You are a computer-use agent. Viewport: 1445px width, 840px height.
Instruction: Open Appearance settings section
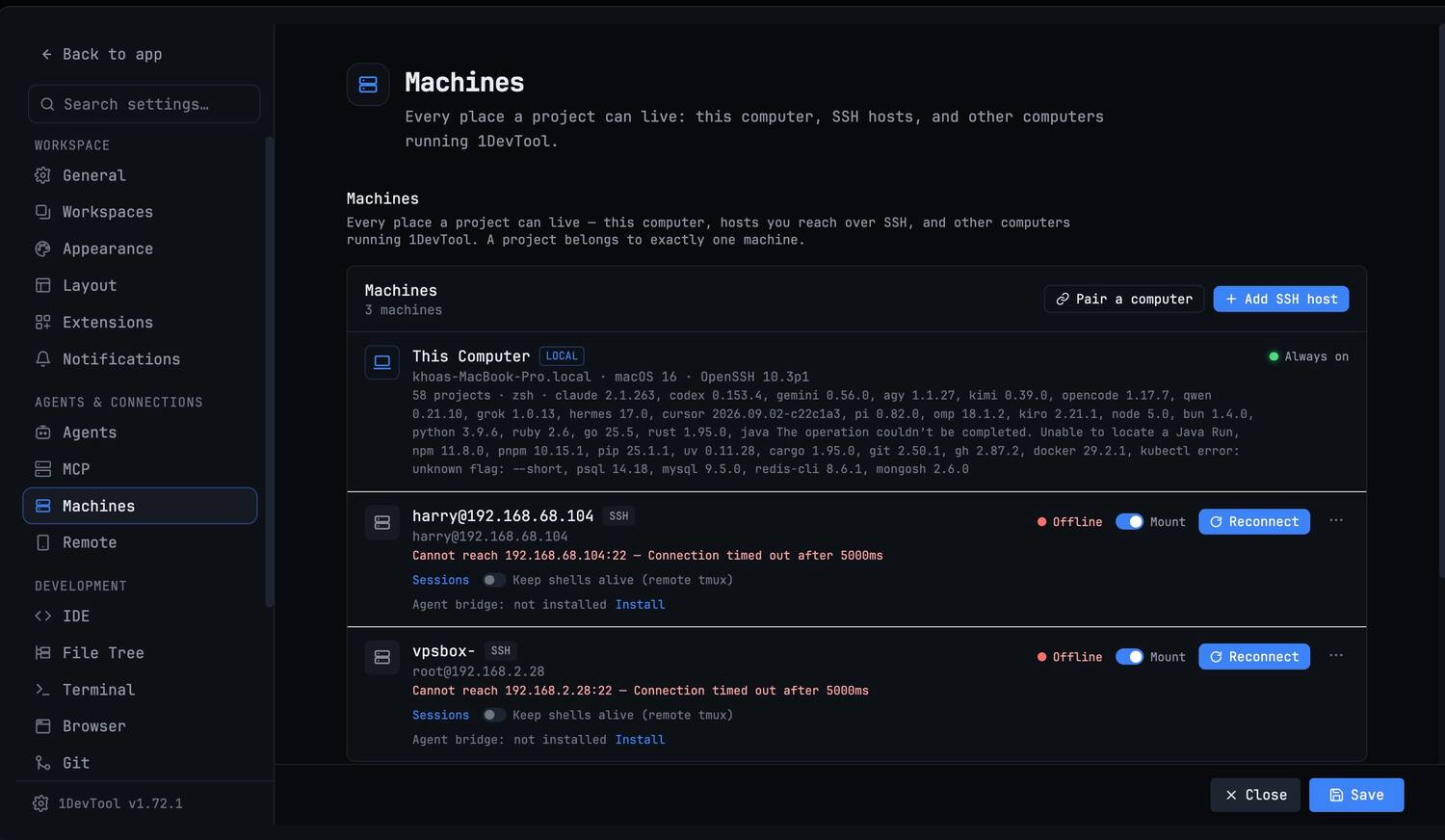click(140, 249)
